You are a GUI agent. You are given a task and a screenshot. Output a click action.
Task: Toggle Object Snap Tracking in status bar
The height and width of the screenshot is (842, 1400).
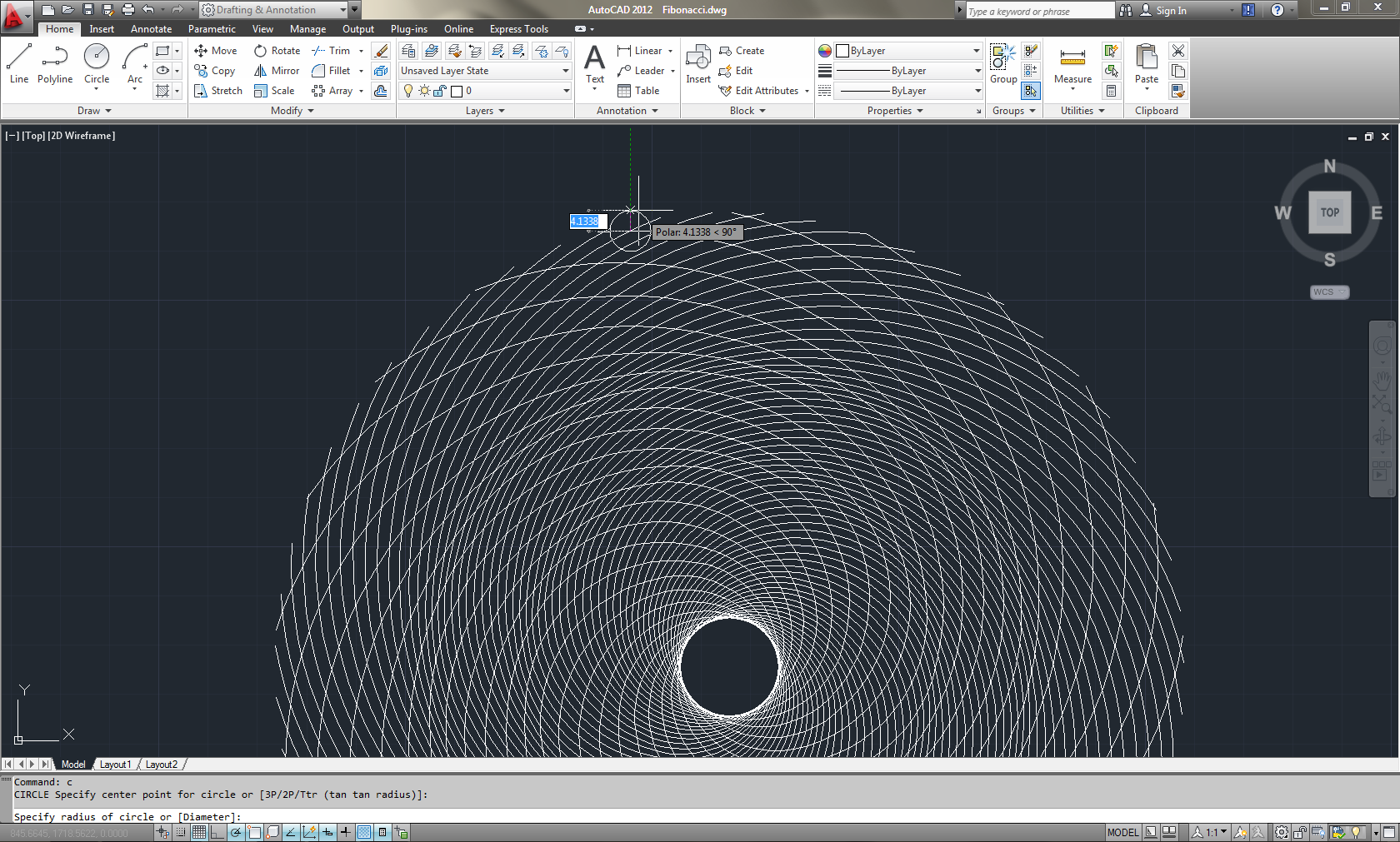(x=291, y=832)
